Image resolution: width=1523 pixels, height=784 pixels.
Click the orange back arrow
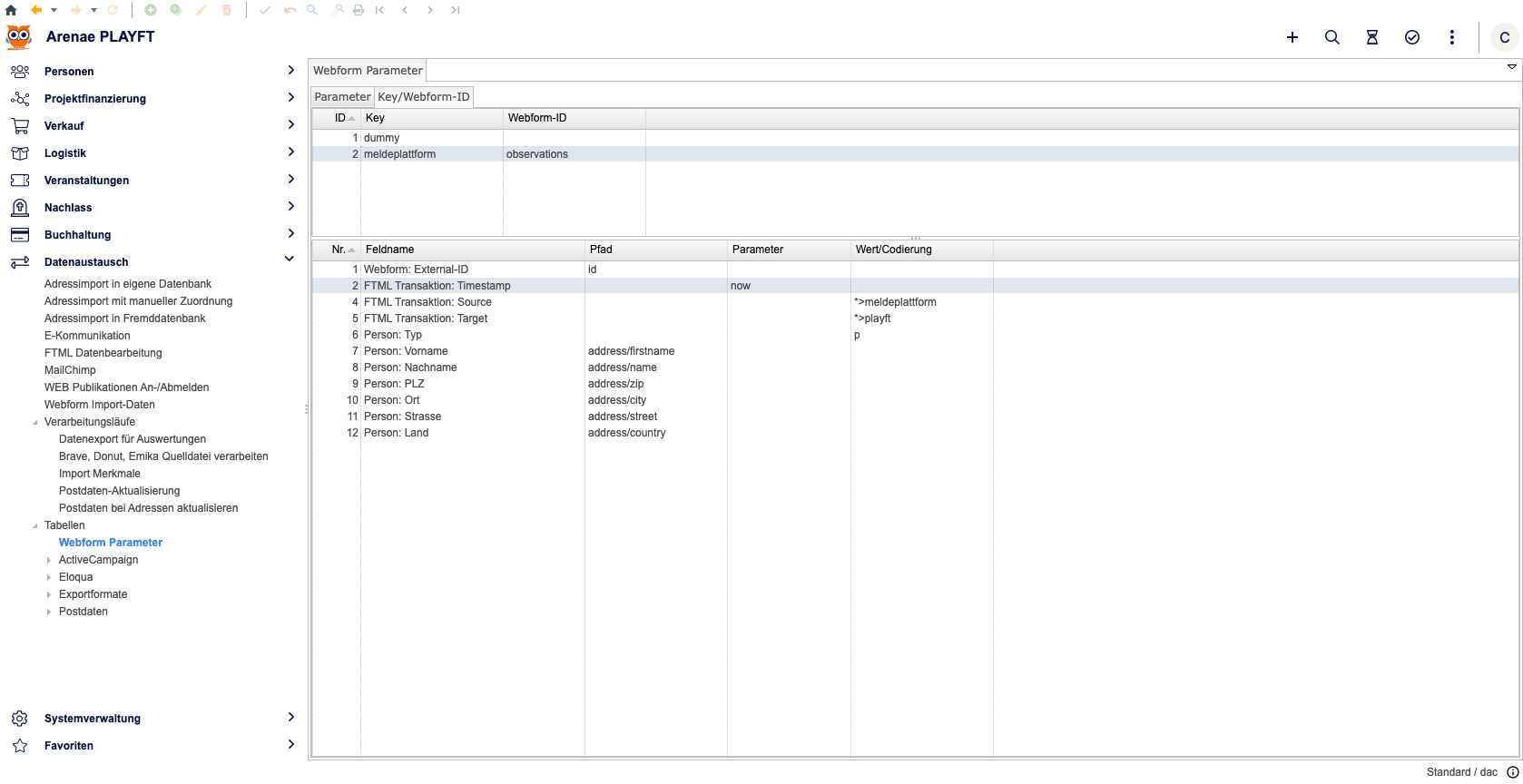36,10
